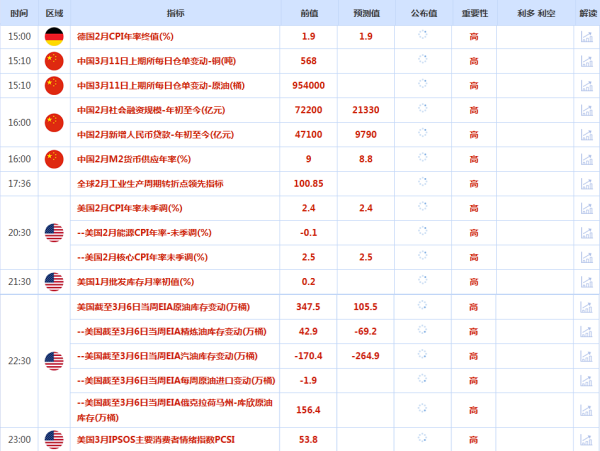The height and width of the screenshot is (451, 600).
Task: Open 德国2月CPI年率终值(%) indicator link
Action: tap(125, 37)
